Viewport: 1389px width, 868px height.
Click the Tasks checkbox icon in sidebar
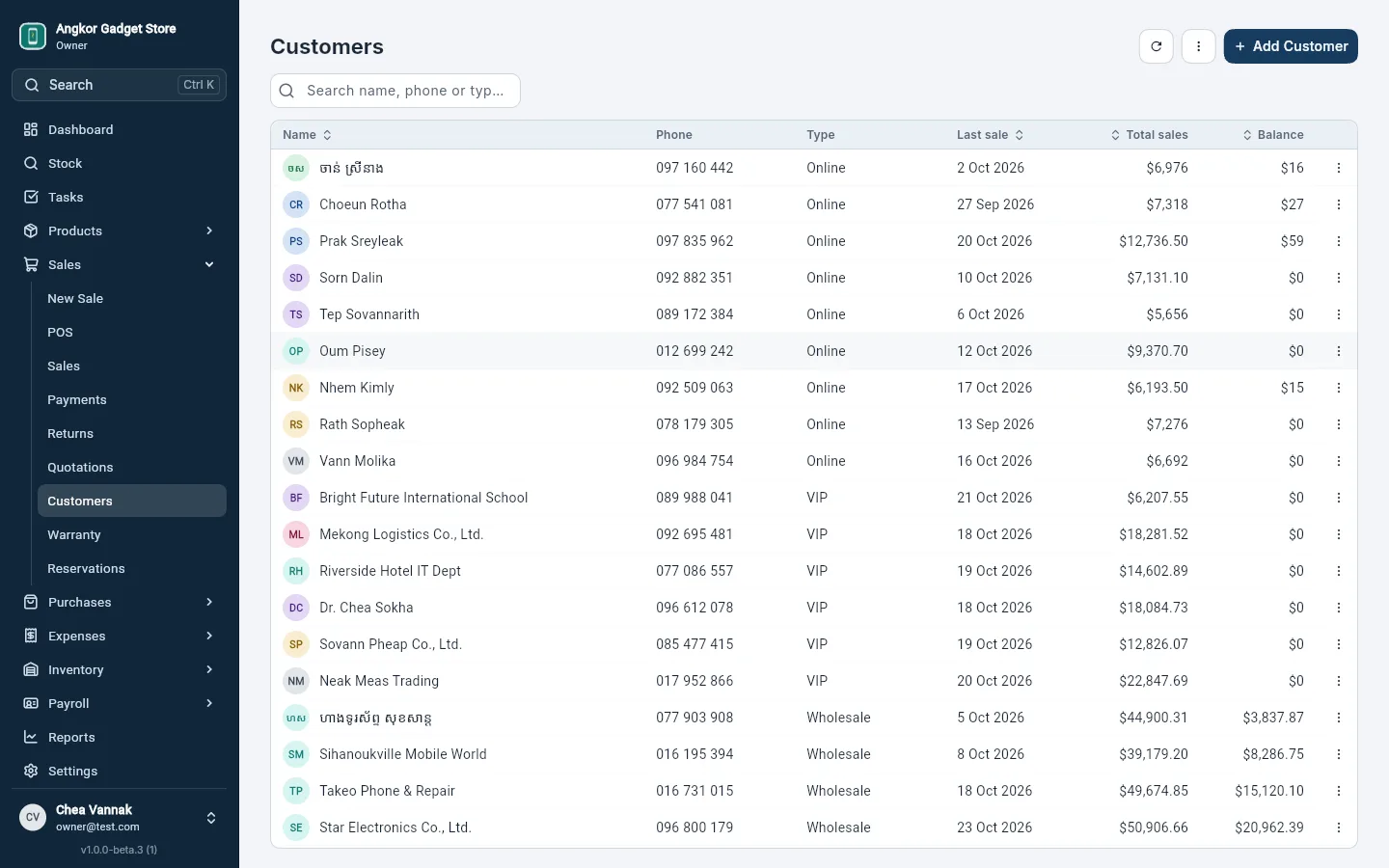coord(31,197)
